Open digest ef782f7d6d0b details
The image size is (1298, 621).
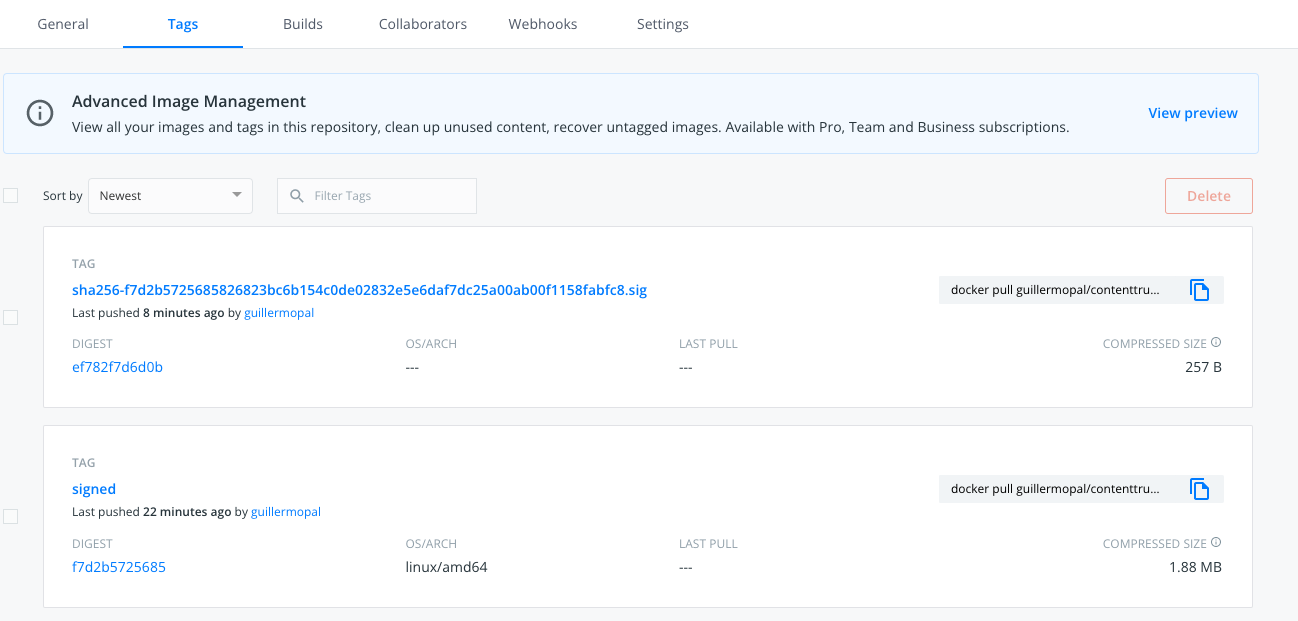click(117, 367)
